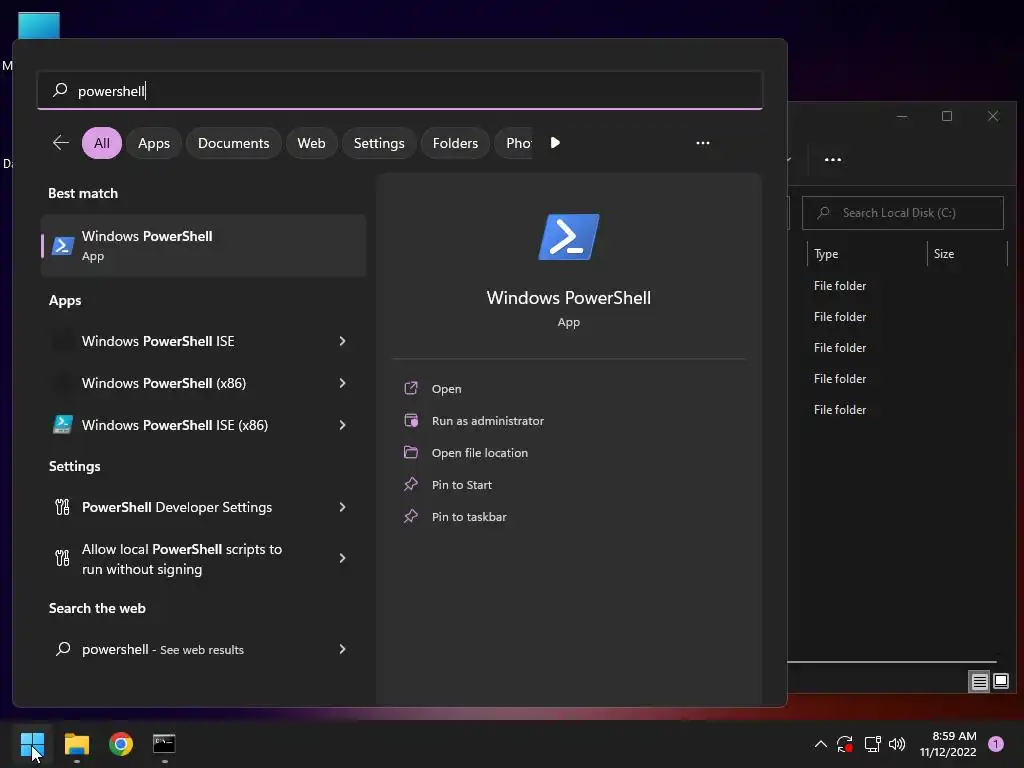This screenshot has width=1024, height=768.
Task: Switch to the Folders filter tab
Action: tap(455, 143)
